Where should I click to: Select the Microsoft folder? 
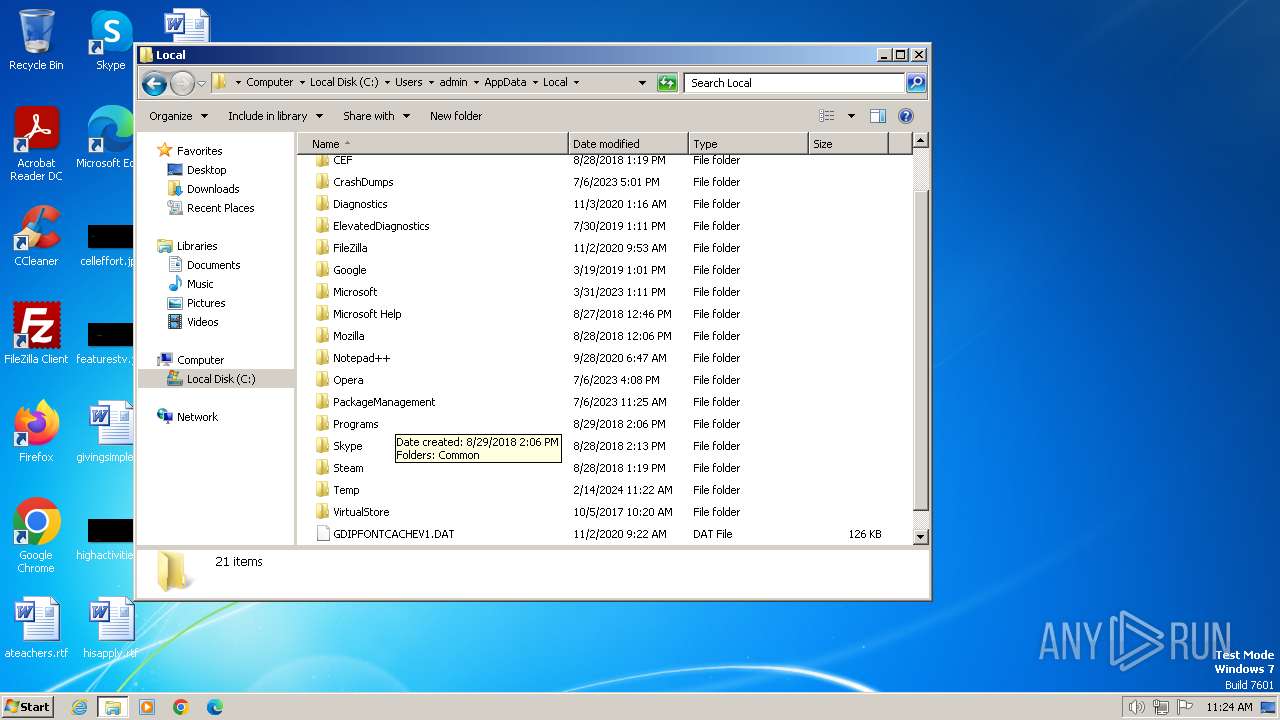tap(355, 292)
